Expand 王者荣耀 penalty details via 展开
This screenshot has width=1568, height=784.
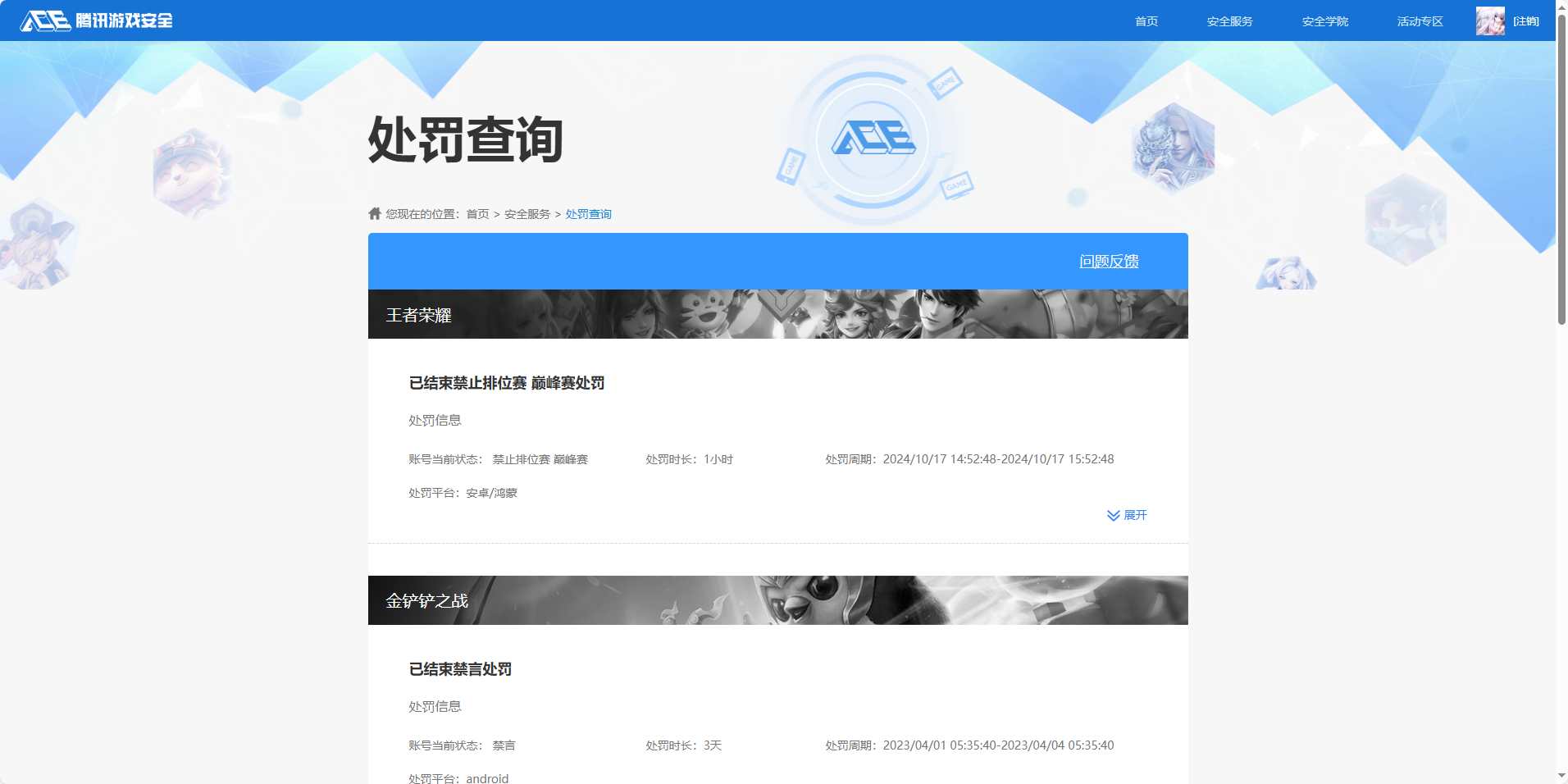point(1135,515)
